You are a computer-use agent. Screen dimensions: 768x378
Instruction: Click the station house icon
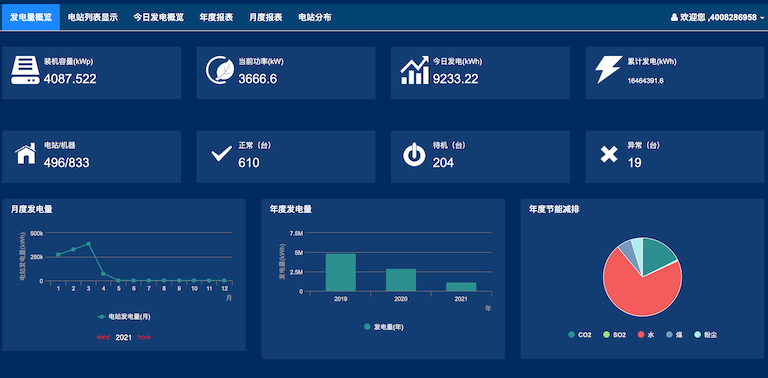coord(25,154)
